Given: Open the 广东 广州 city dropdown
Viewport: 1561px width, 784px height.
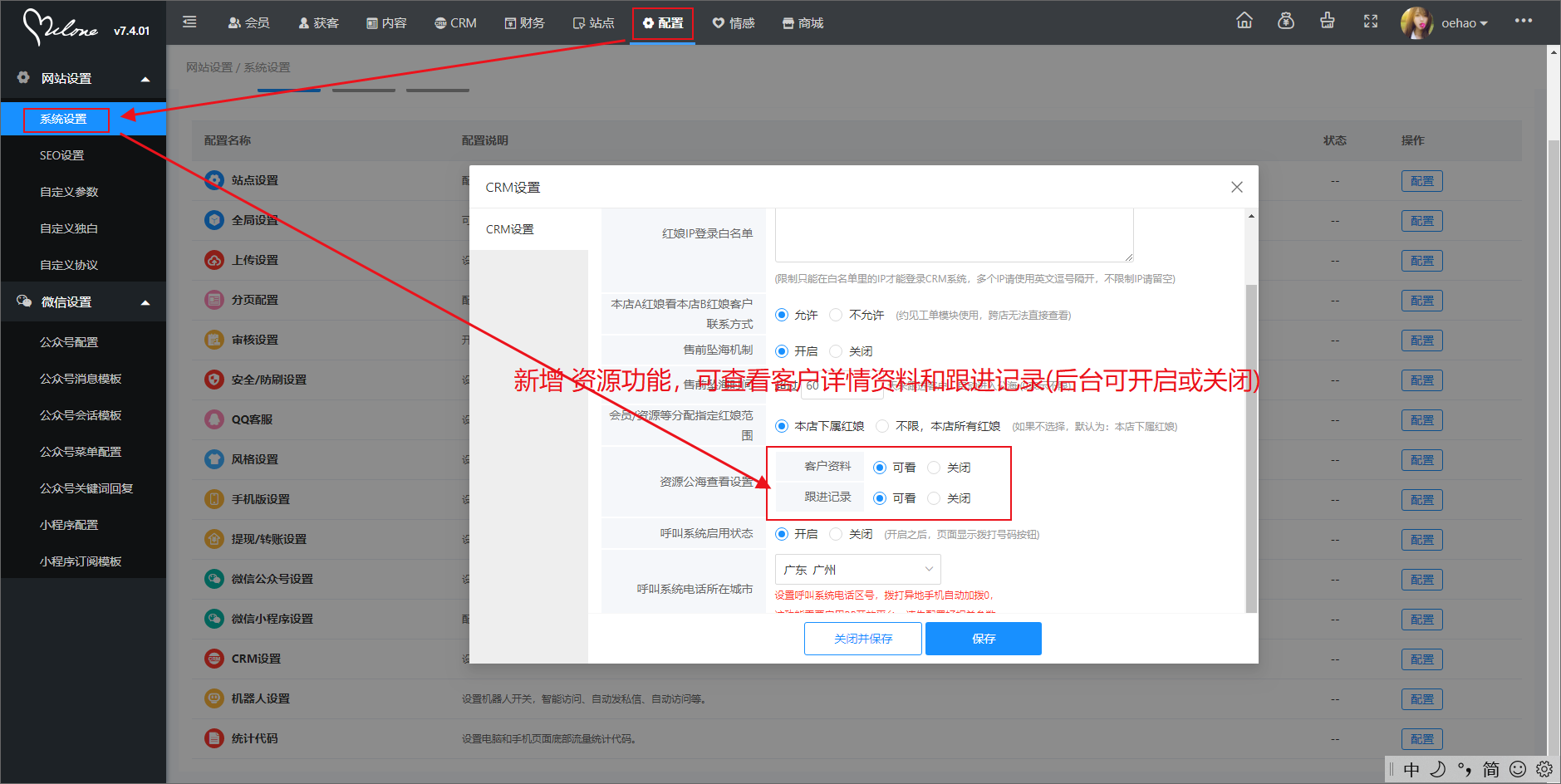Looking at the screenshot, I should (858, 570).
